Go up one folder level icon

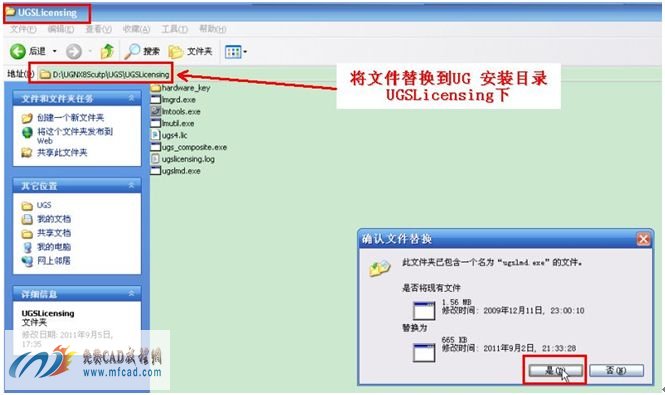107,51
